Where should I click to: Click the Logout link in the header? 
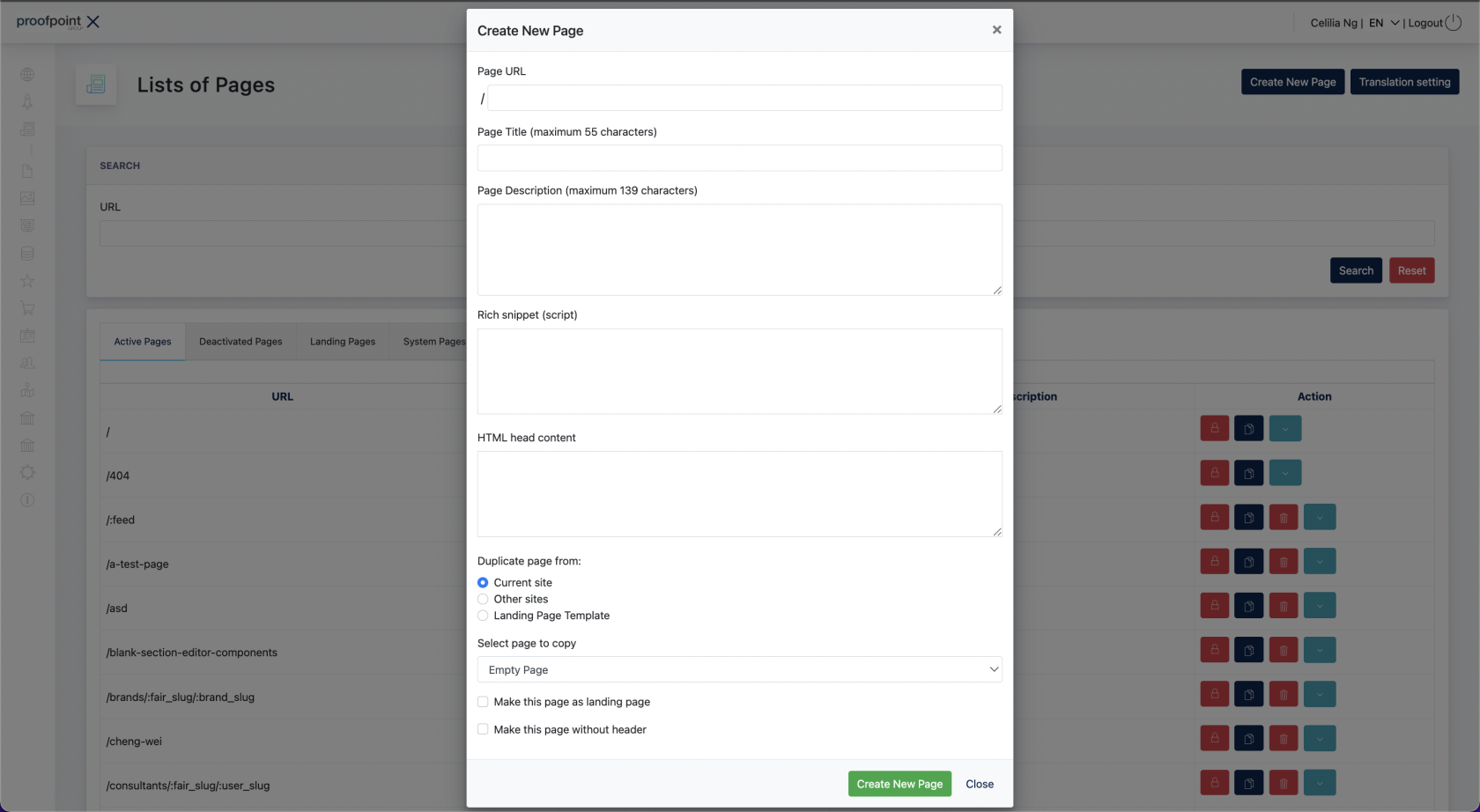1434,23
